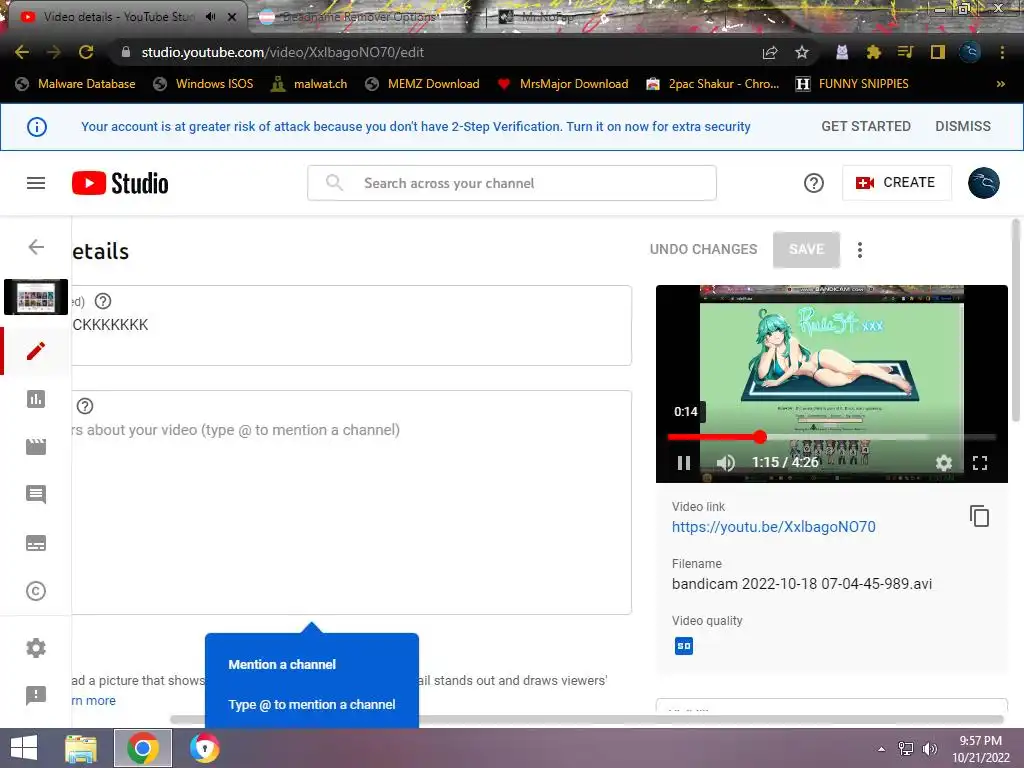Open MEMZ Download bookmark
1024x768 pixels.
423,84
